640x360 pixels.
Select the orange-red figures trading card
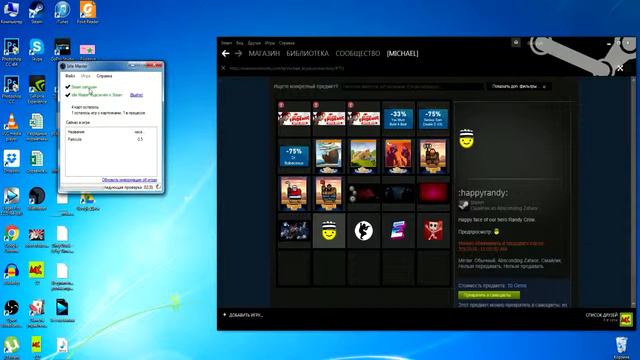click(x=398, y=156)
